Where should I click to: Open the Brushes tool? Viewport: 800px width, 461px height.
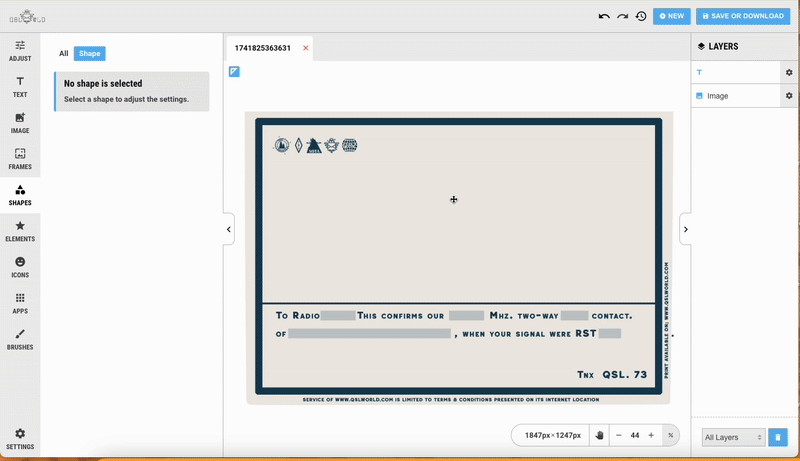pos(20,339)
